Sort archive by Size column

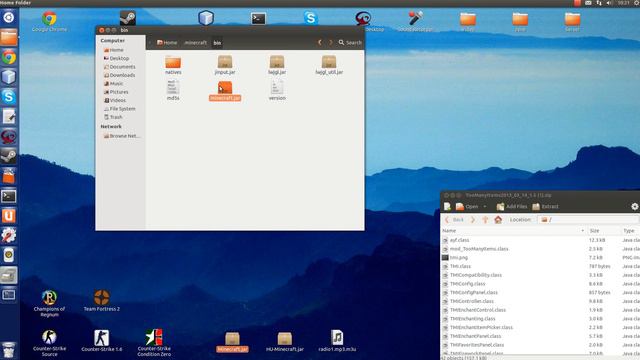coord(604,231)
